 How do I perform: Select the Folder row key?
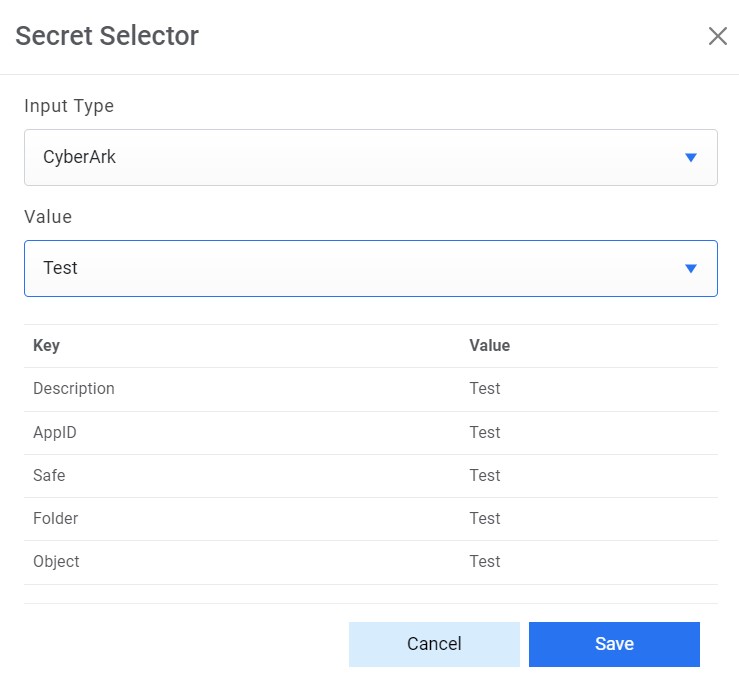56,519
